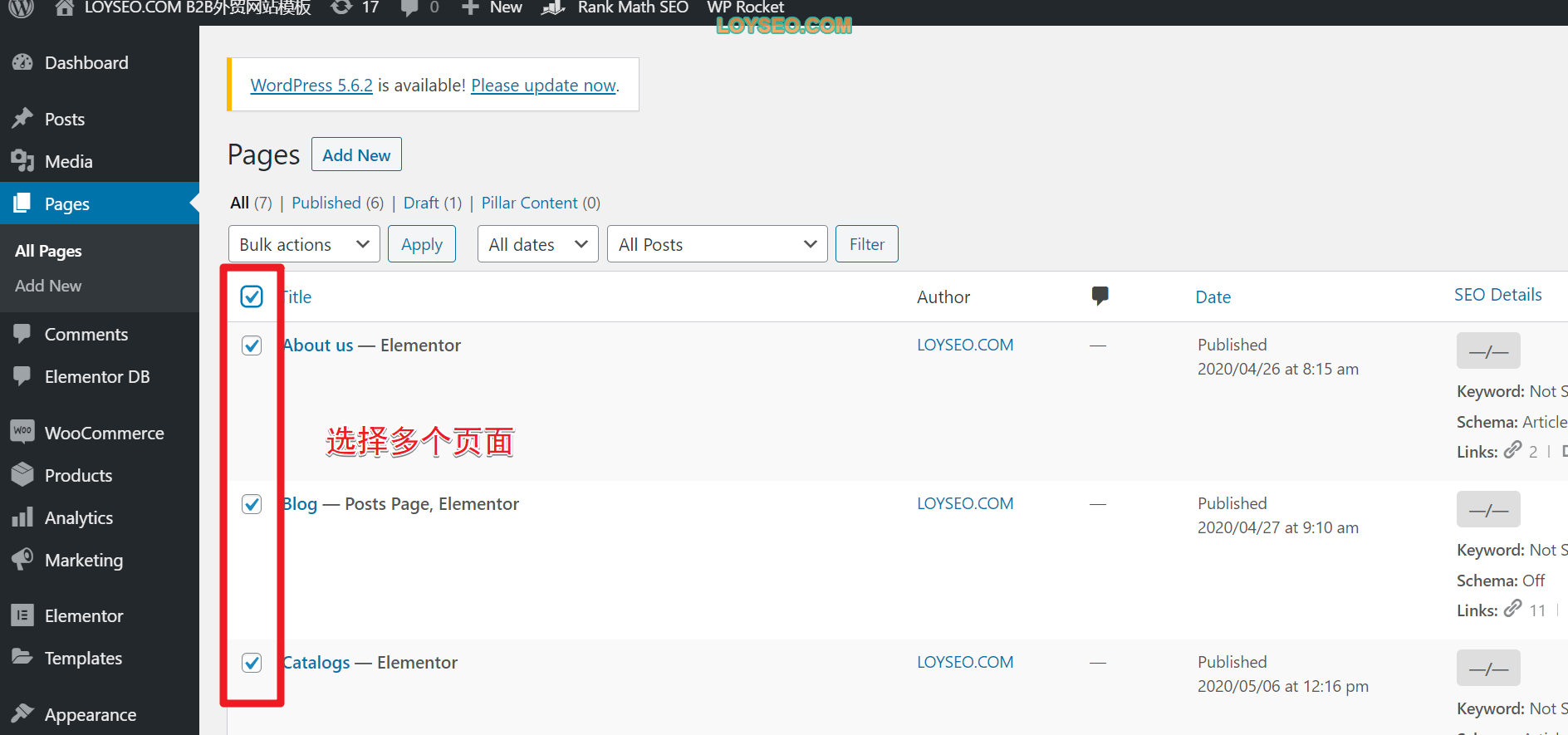Click the link icon in About us row
This screenshot has height=735, width=1568.
1513,450
